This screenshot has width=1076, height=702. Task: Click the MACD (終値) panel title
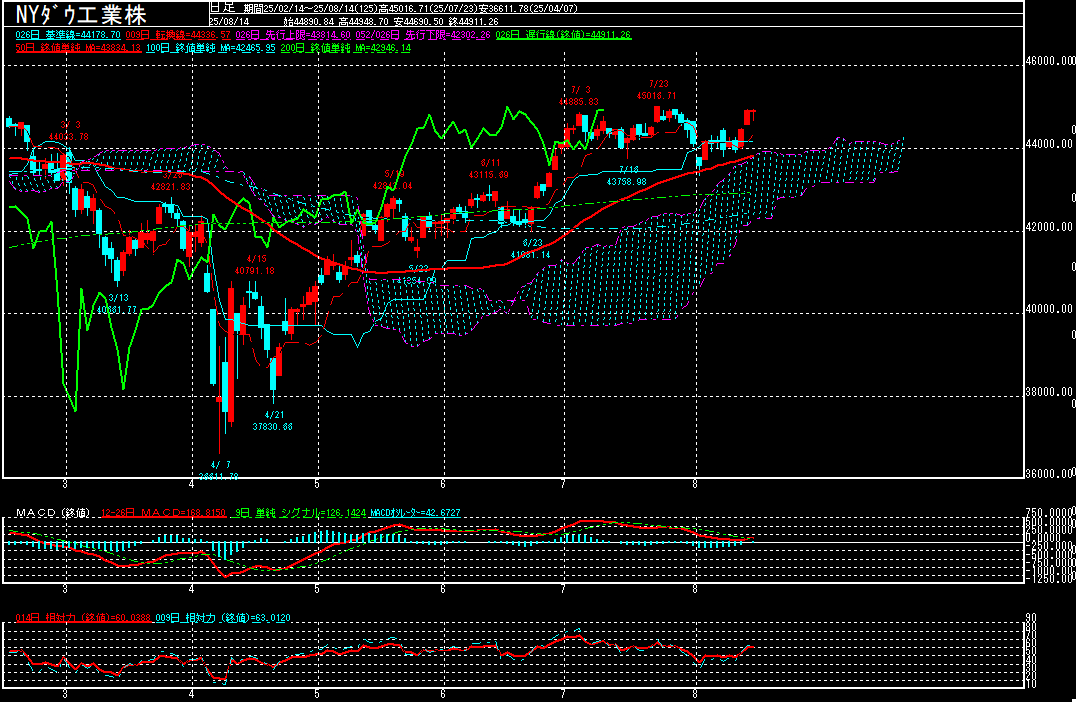(53, 513)
